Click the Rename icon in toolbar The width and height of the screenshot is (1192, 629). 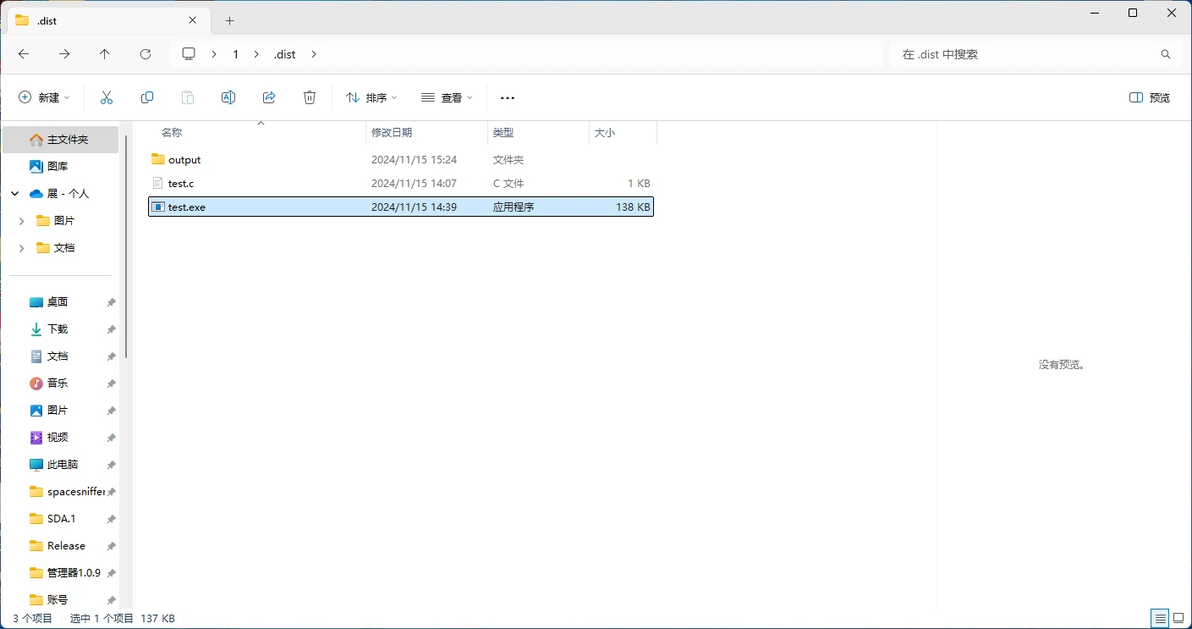pyautogui.click(x=228, y=97)
